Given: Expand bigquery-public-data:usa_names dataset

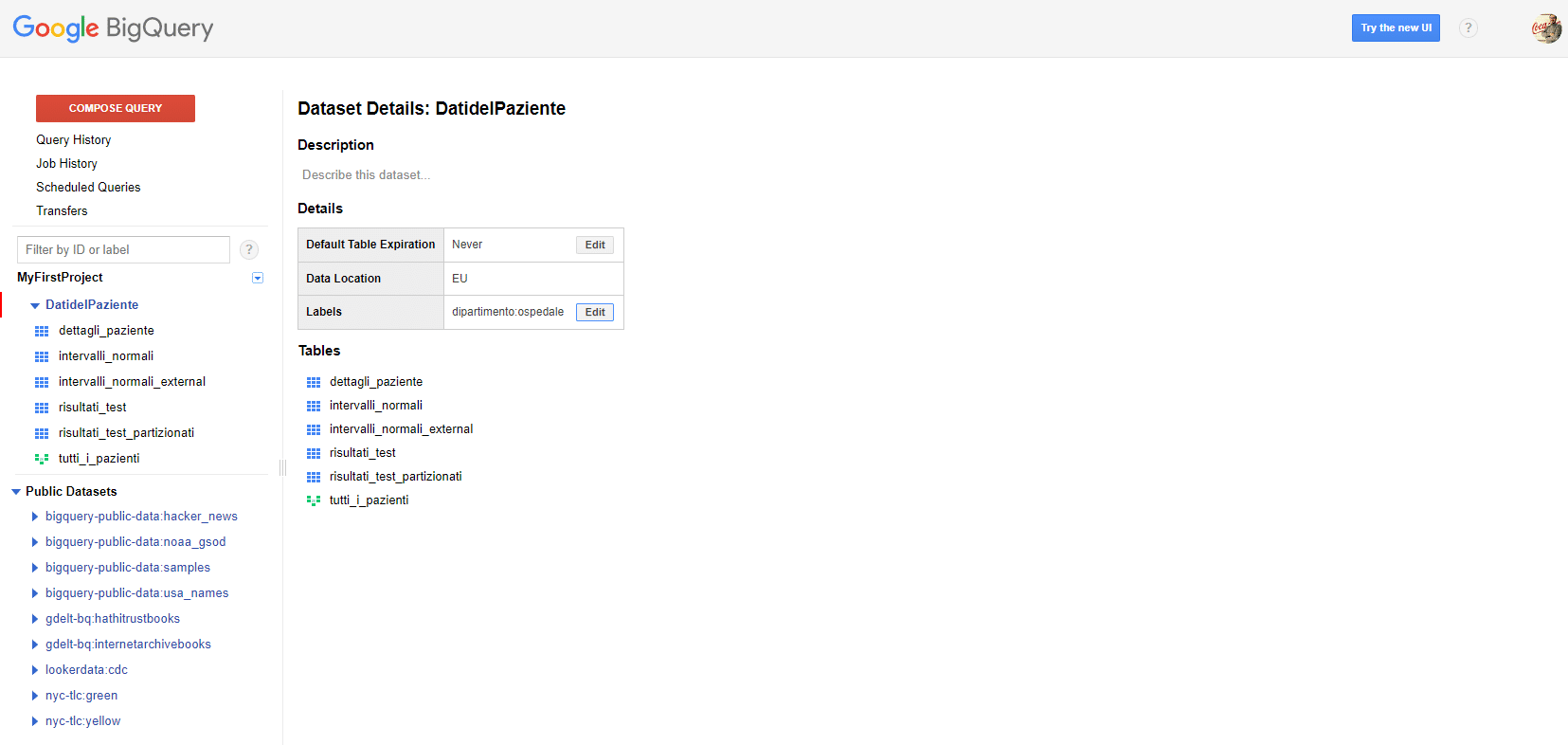Looking at the screenshot, I should coord(35,593).
